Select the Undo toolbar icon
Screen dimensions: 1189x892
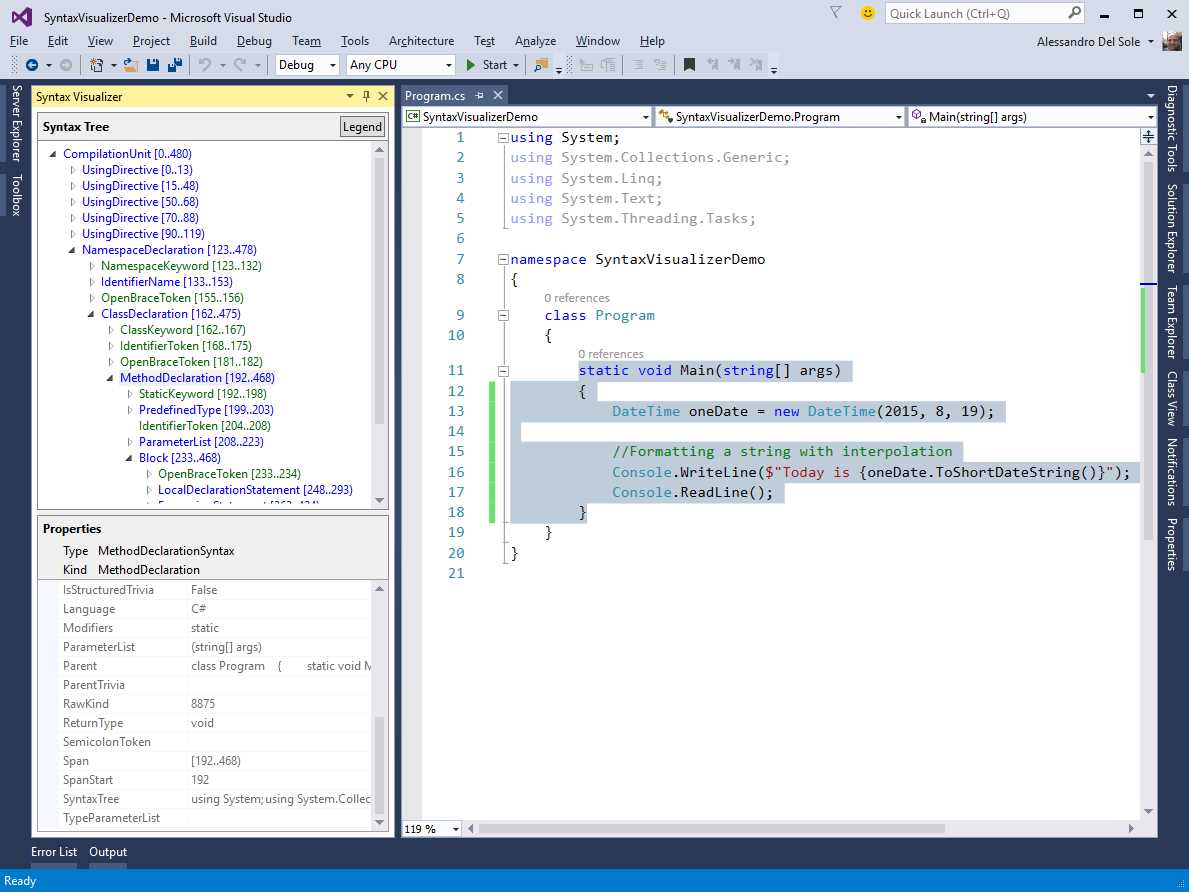(x=203, y=64)
